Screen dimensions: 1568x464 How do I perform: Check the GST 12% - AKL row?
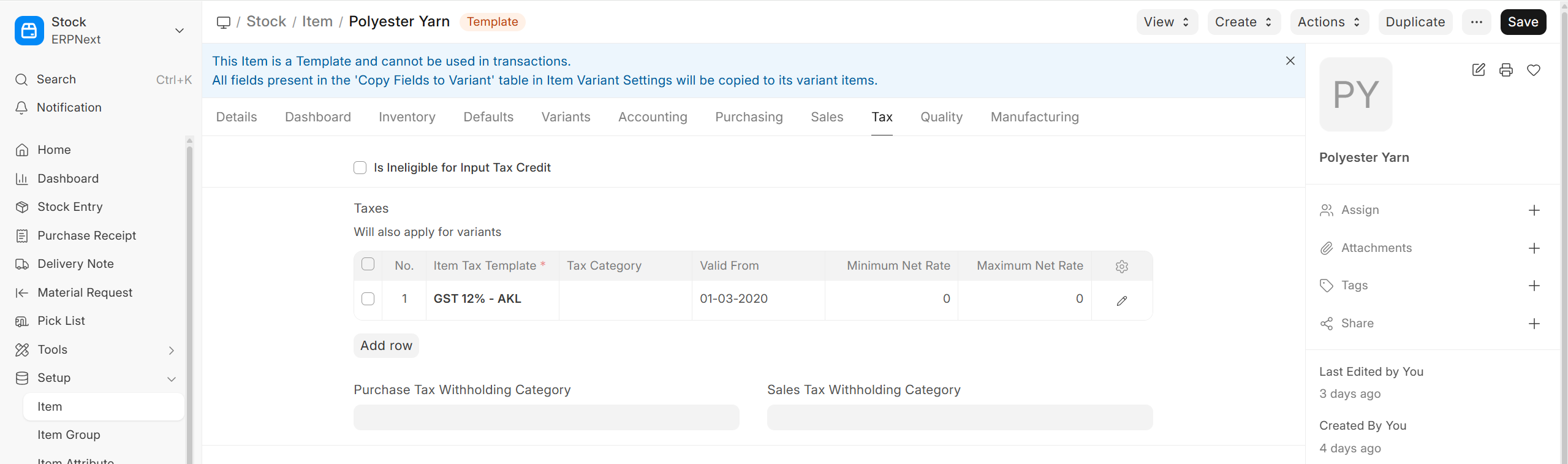(368, 299)
